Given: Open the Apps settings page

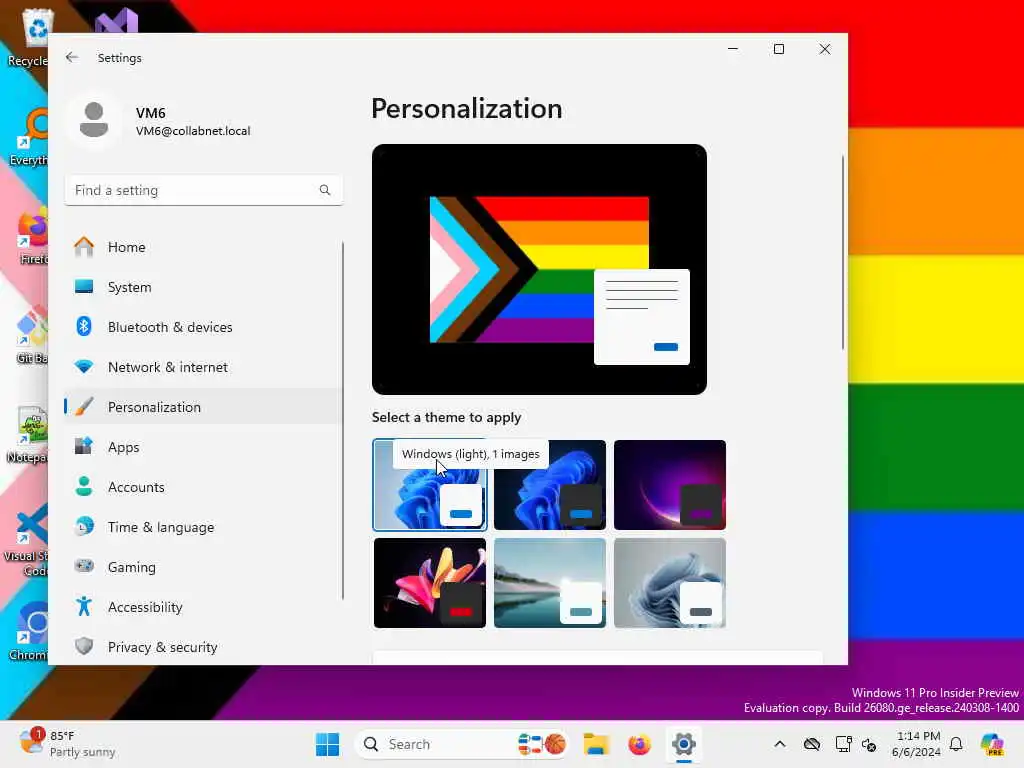Looking at the screenshot, I should tap(204, 447).
